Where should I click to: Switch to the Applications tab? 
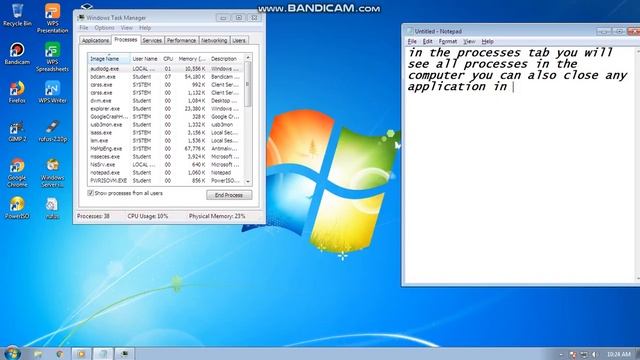click(x=95, y=40)
